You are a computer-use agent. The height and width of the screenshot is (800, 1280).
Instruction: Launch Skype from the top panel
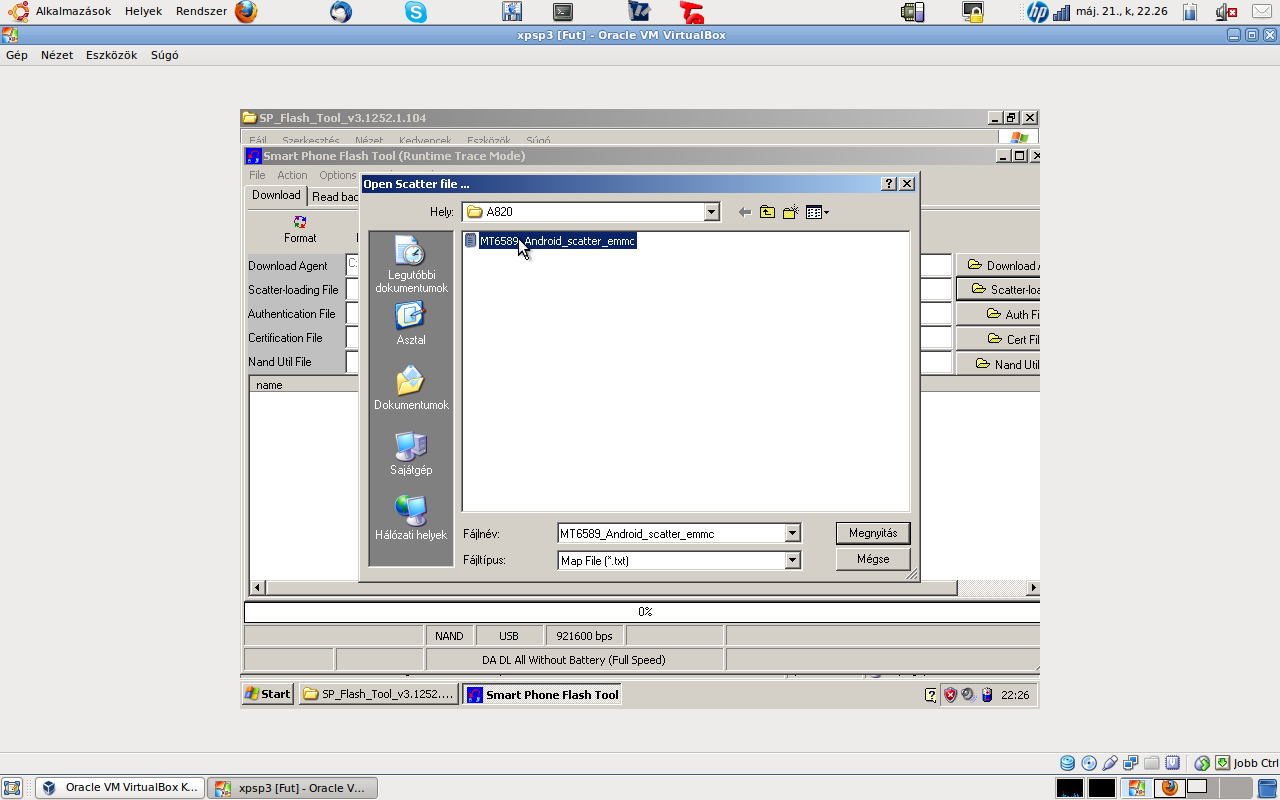click(x=416, y=12)
